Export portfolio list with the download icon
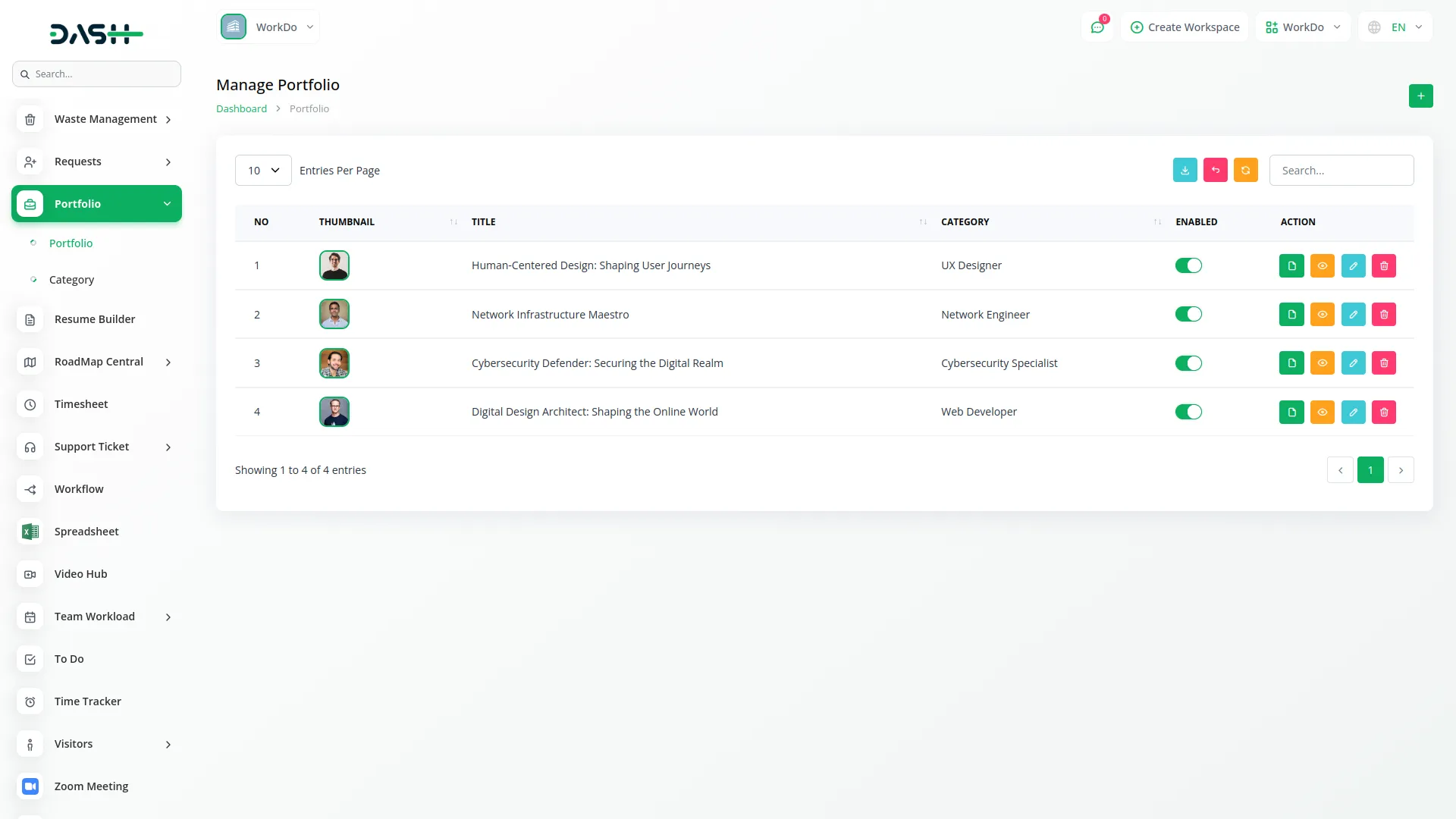Screen dimensions: 1456x819 click(1185, 170)
